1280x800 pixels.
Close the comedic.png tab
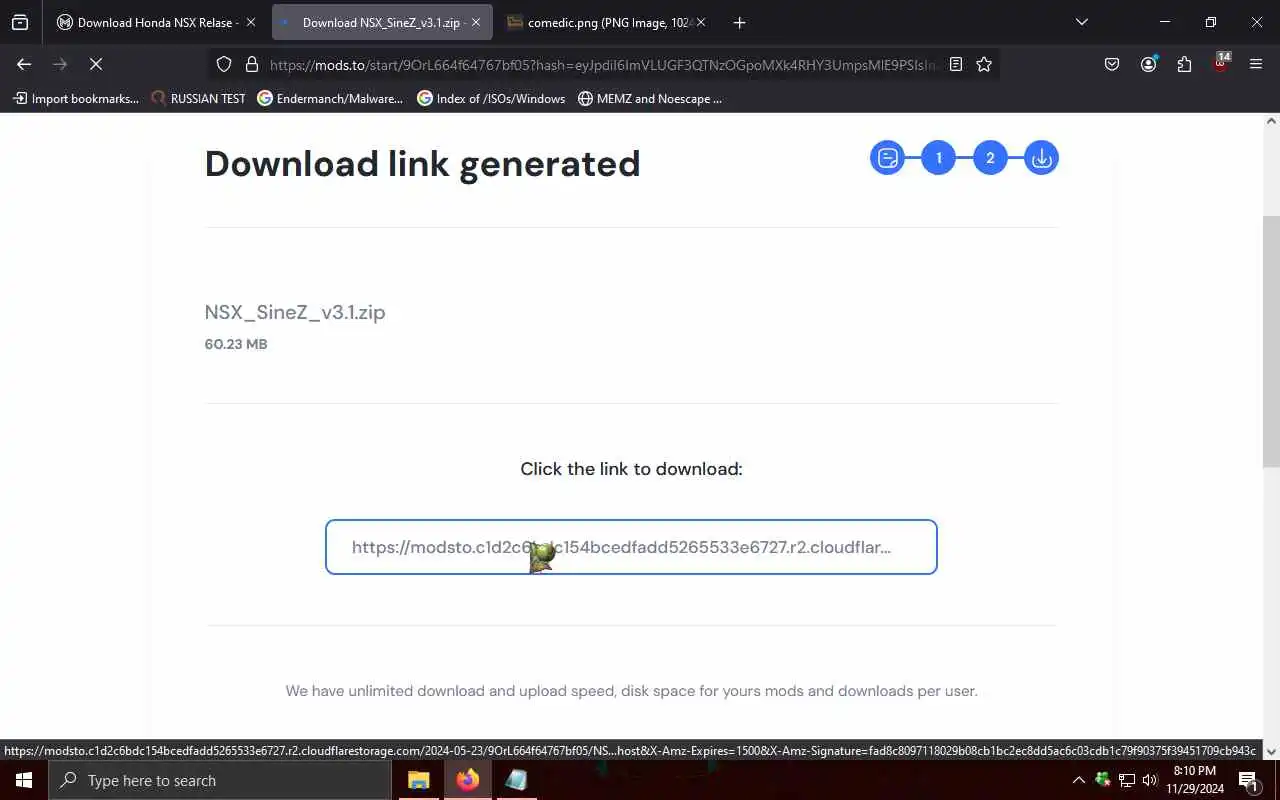[x=700, y=22]
